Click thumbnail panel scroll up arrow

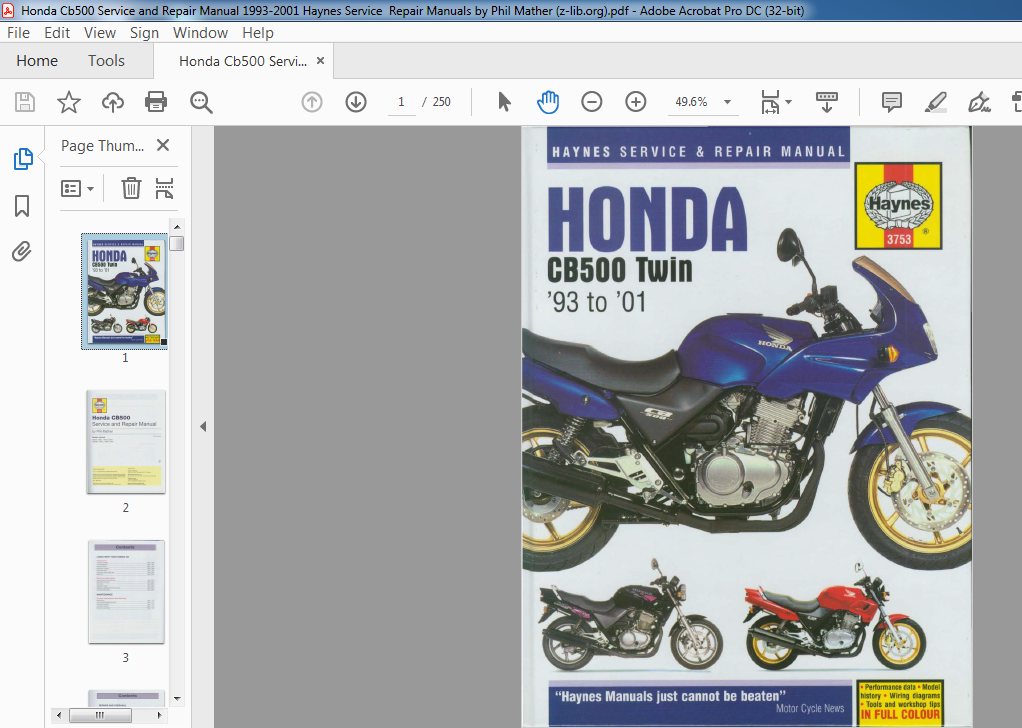[x=177, y=226]
